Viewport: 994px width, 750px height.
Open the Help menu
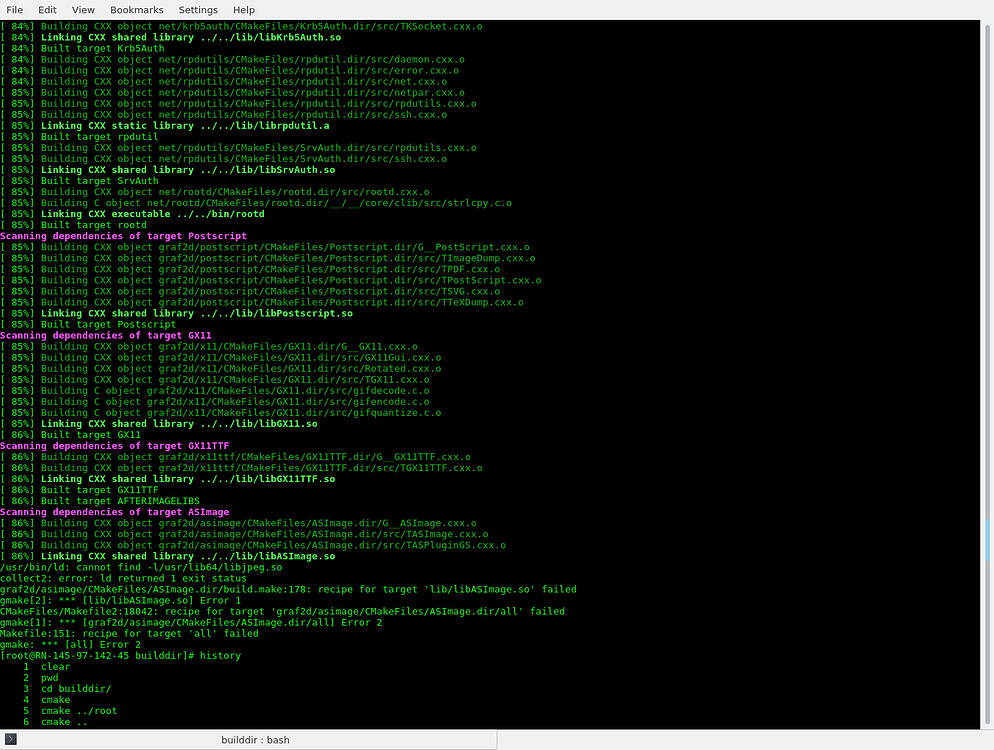244,10
